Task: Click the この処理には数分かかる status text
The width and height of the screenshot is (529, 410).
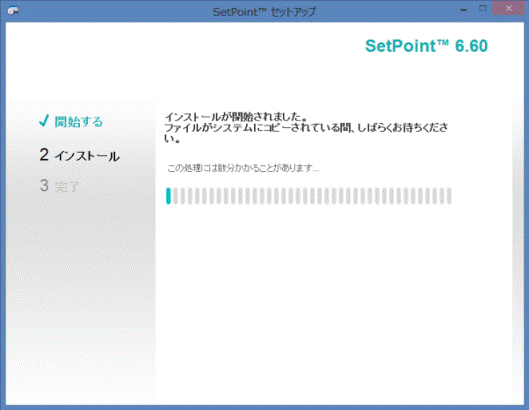Action: 243,168
